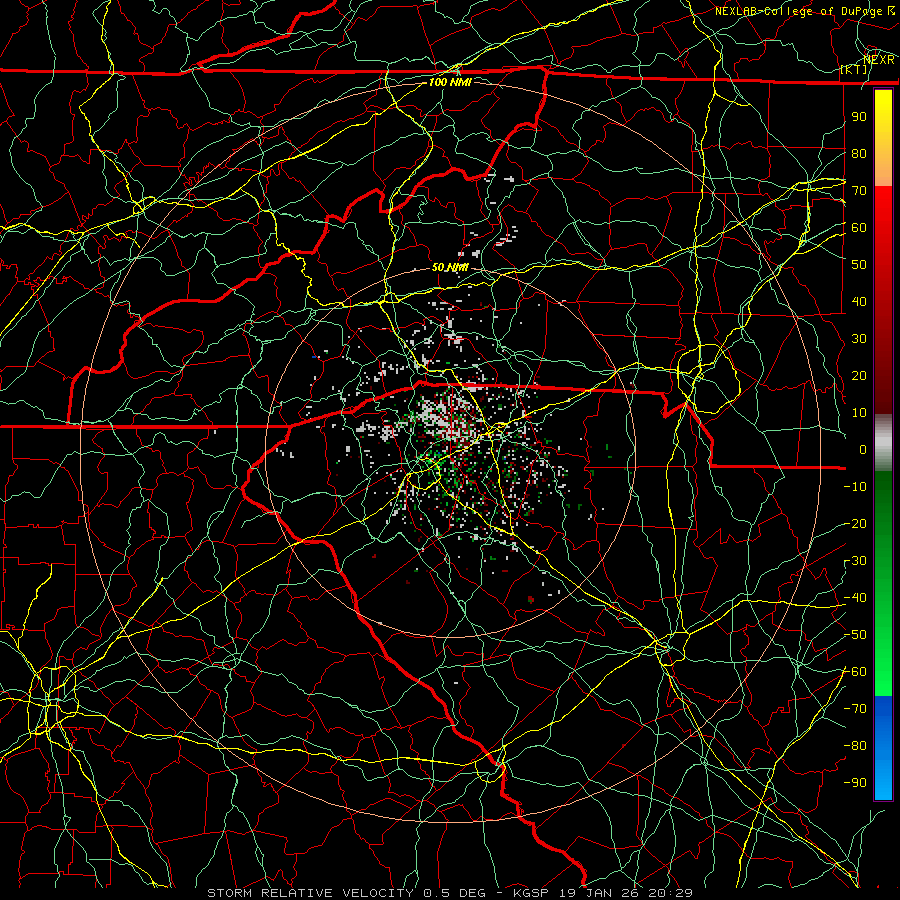Click the -70 scale value
Image resolution: width=900 pixels, height=900 pixels.
pyautogui.click(x=855, y=708)
